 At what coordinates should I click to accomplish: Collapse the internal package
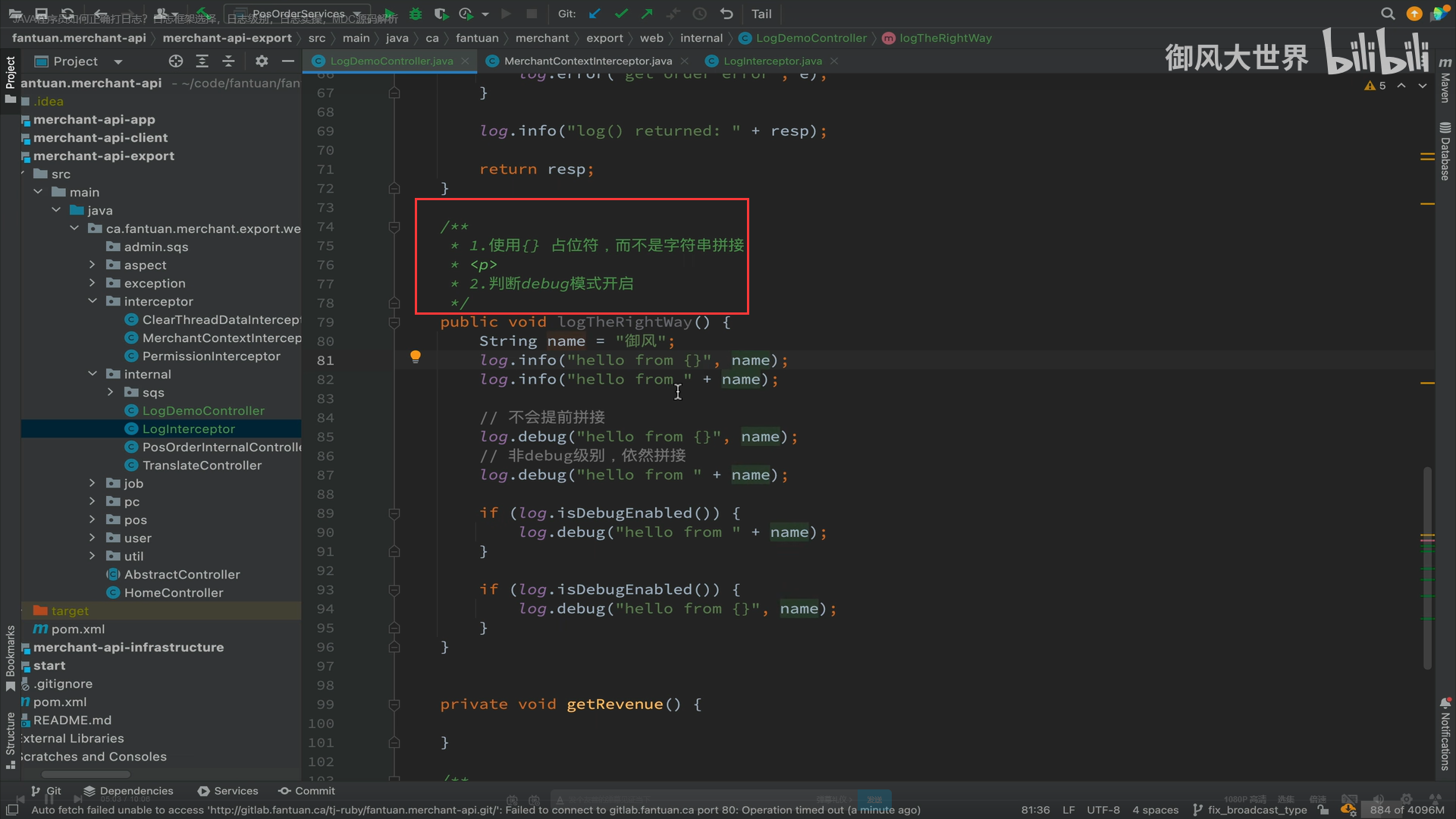[x=93, y=374]
